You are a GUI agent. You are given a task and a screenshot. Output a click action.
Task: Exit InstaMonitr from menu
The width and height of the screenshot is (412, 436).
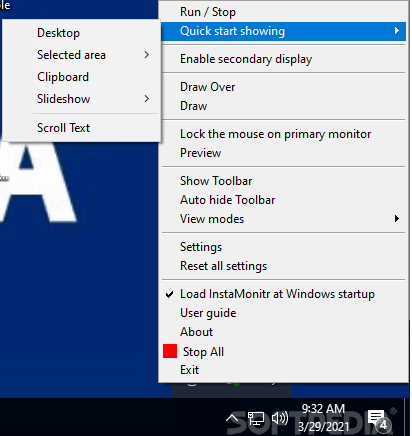[283, 370]
